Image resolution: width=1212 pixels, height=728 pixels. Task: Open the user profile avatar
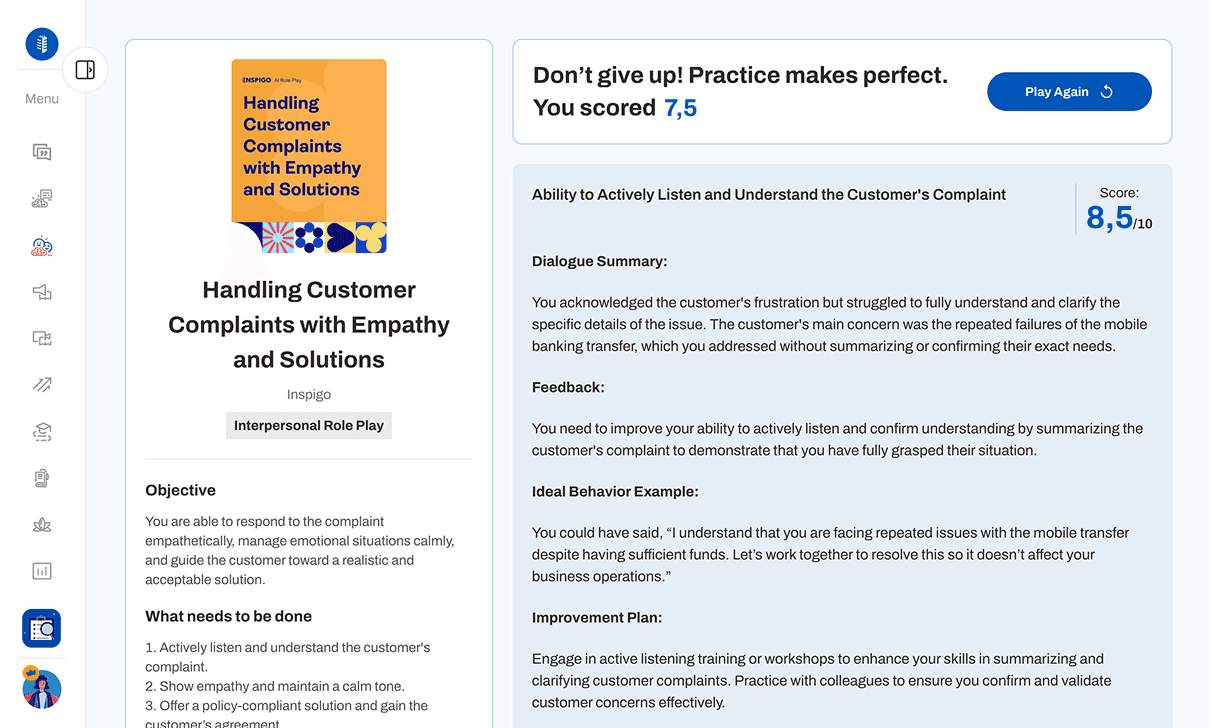tap(42, 689)
